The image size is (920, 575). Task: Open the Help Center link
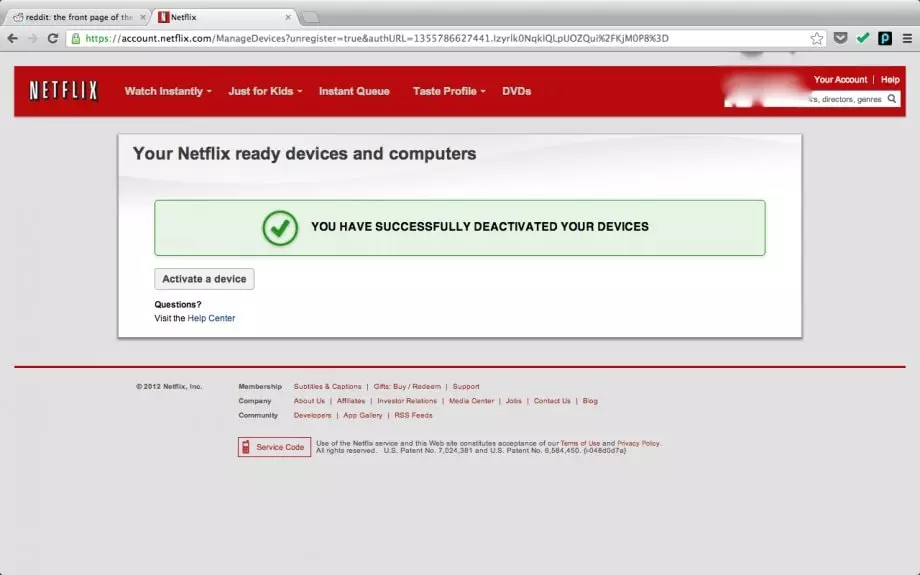[x=211, y=318]
